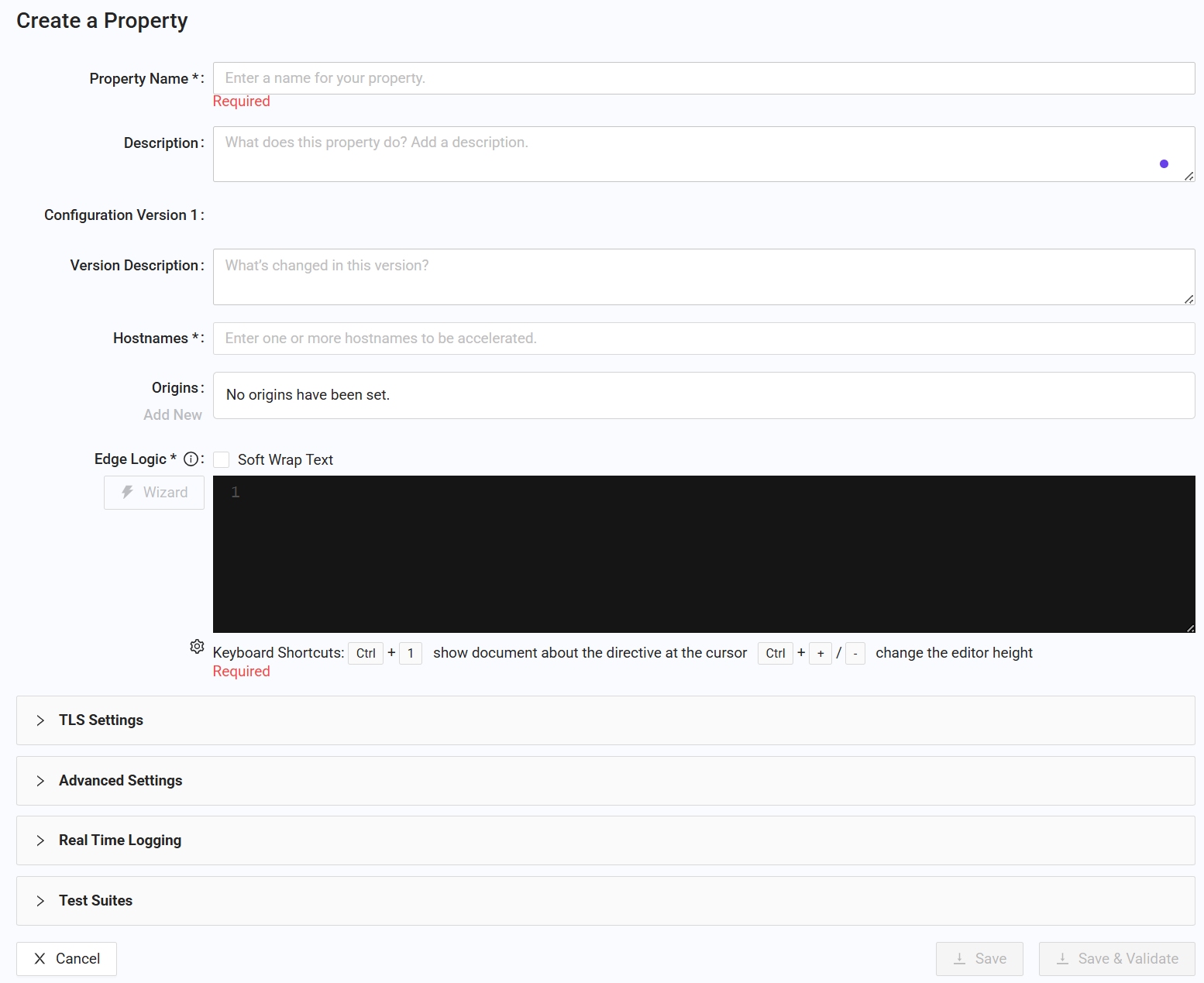This screenshot has height=983, width=1204.
Task: Expand Advanced Settings panel
Action: (120, 781)
